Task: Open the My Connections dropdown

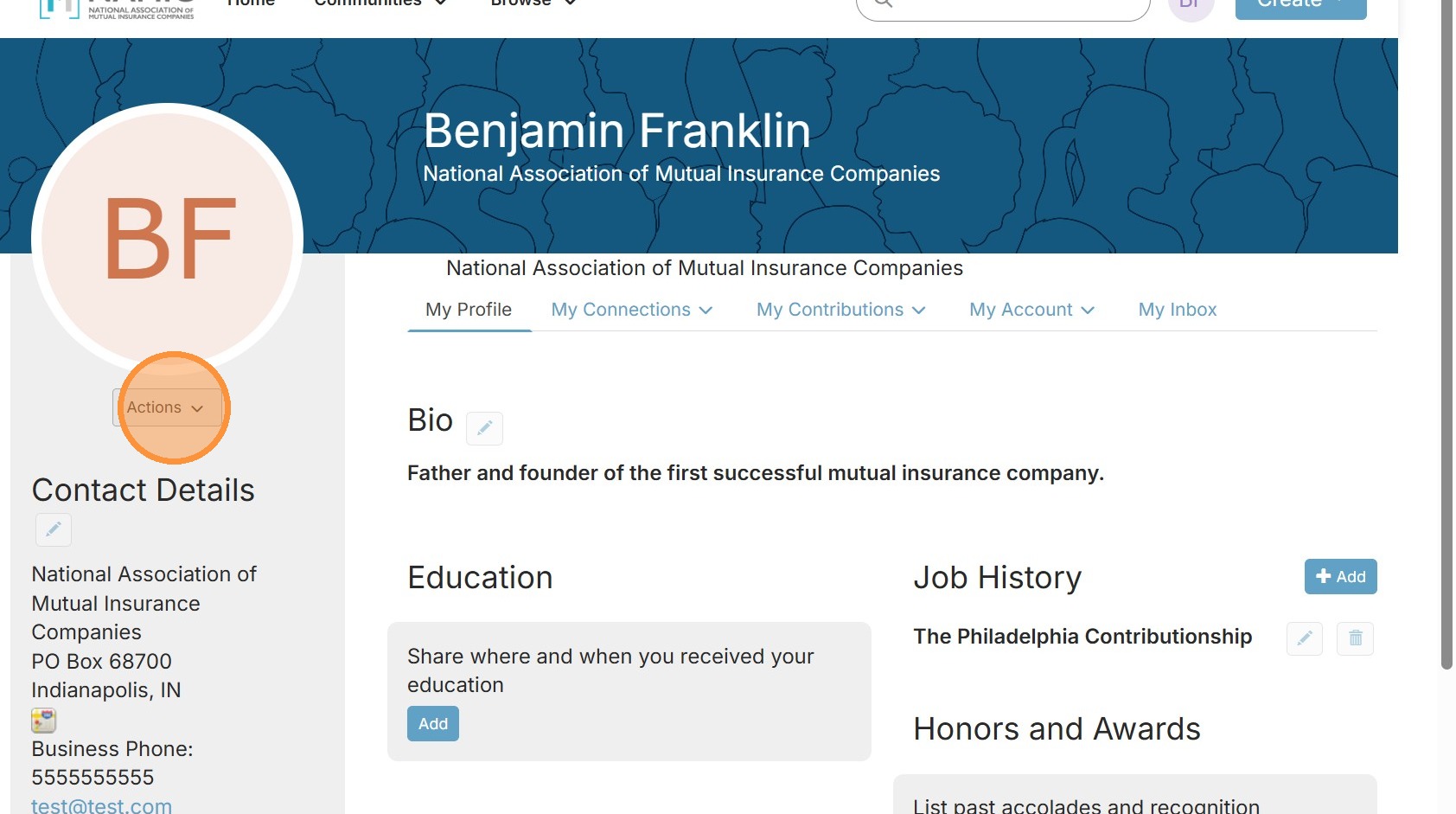Action: pos(632,310)
